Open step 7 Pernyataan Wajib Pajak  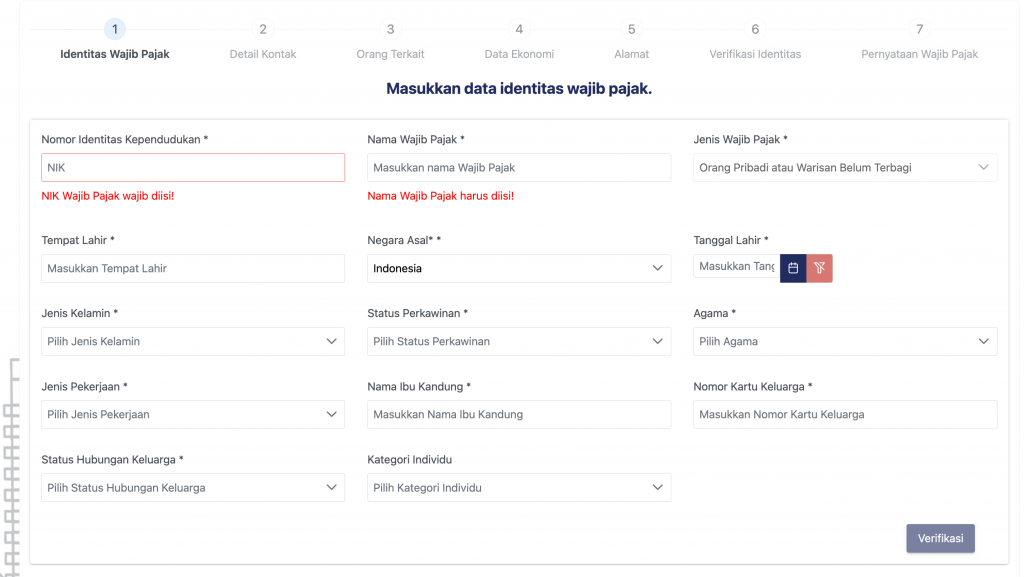click(920, 40)
